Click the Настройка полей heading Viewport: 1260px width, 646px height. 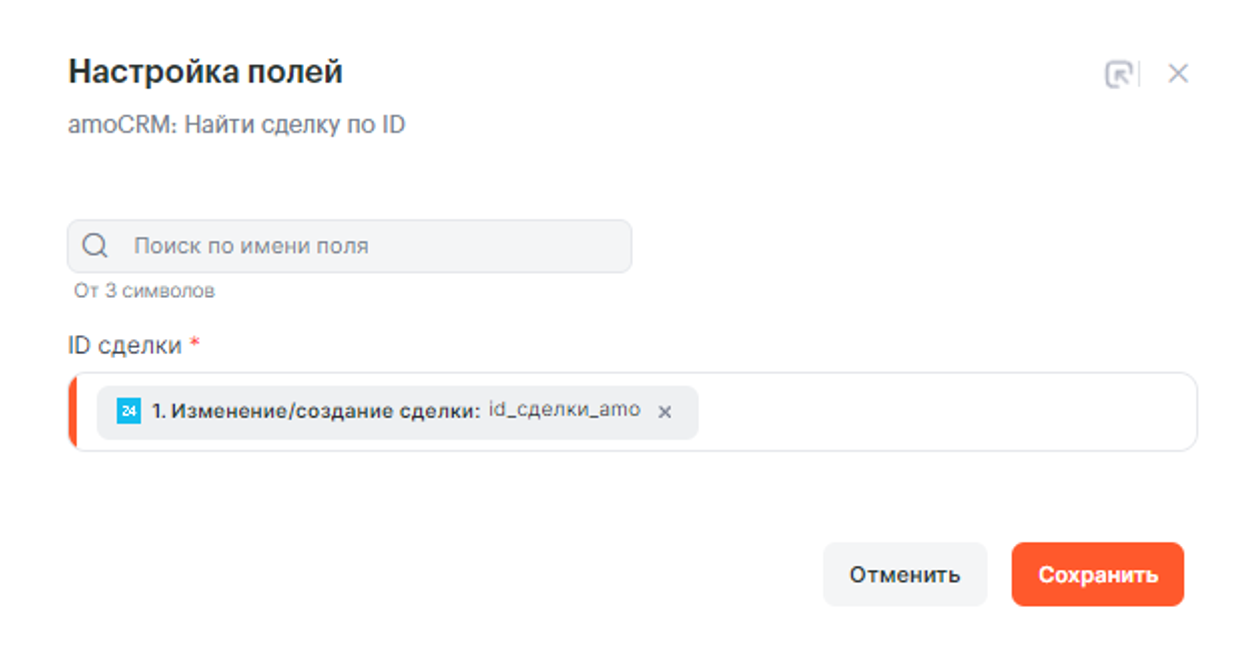click(x=205, y=72)
